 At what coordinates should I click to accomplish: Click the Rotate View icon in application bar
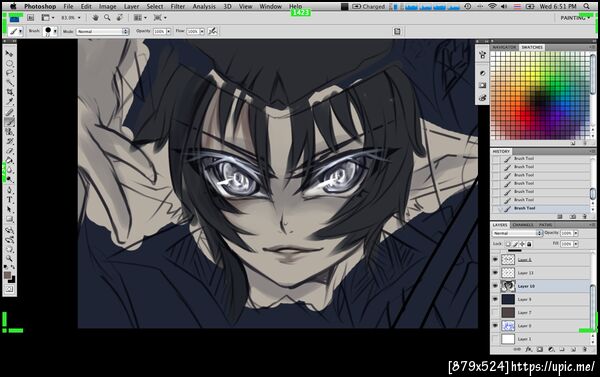point(120,18)
